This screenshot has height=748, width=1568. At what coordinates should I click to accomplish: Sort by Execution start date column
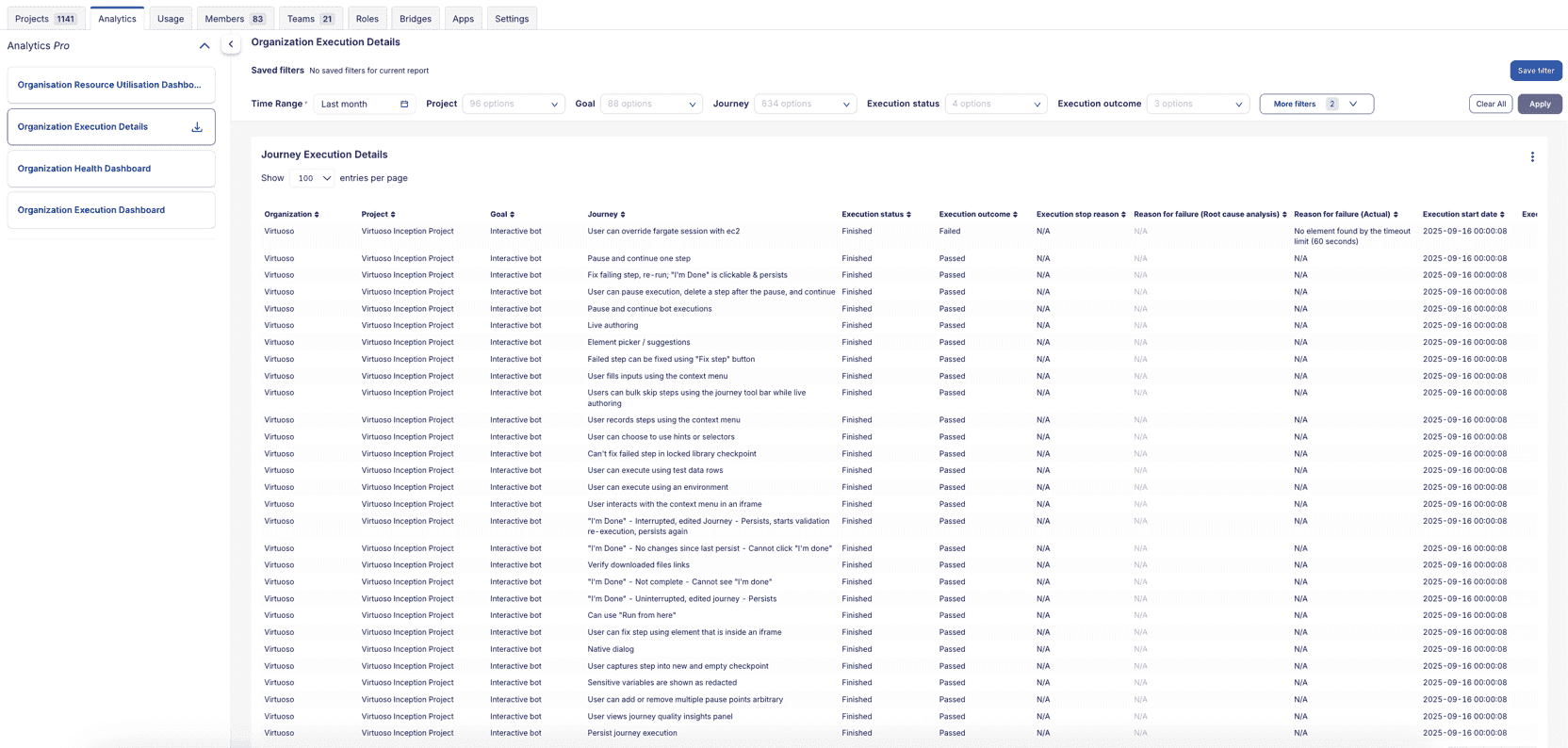pyautogui.click(x=1463, y=215)
